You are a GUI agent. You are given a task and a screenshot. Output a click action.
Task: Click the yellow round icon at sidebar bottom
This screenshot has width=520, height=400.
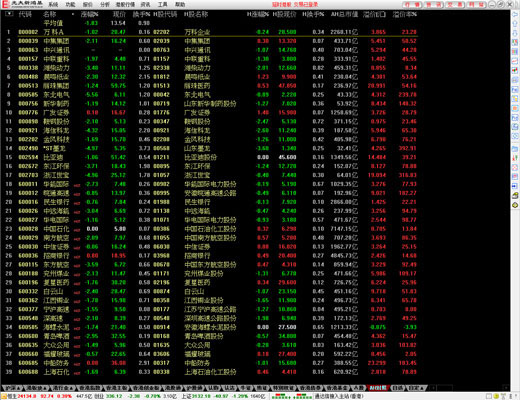[x=515, y=205]
